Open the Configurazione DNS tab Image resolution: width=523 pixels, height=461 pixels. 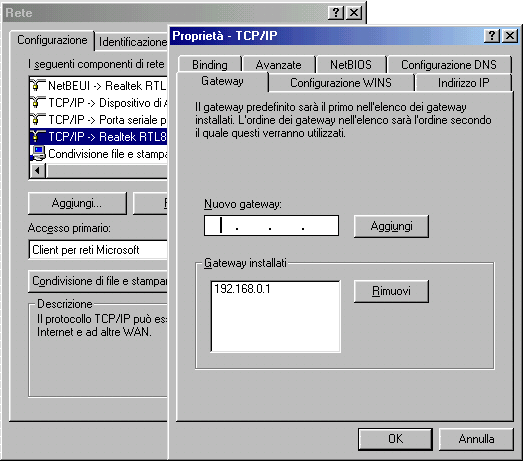(x=449, y=65)
